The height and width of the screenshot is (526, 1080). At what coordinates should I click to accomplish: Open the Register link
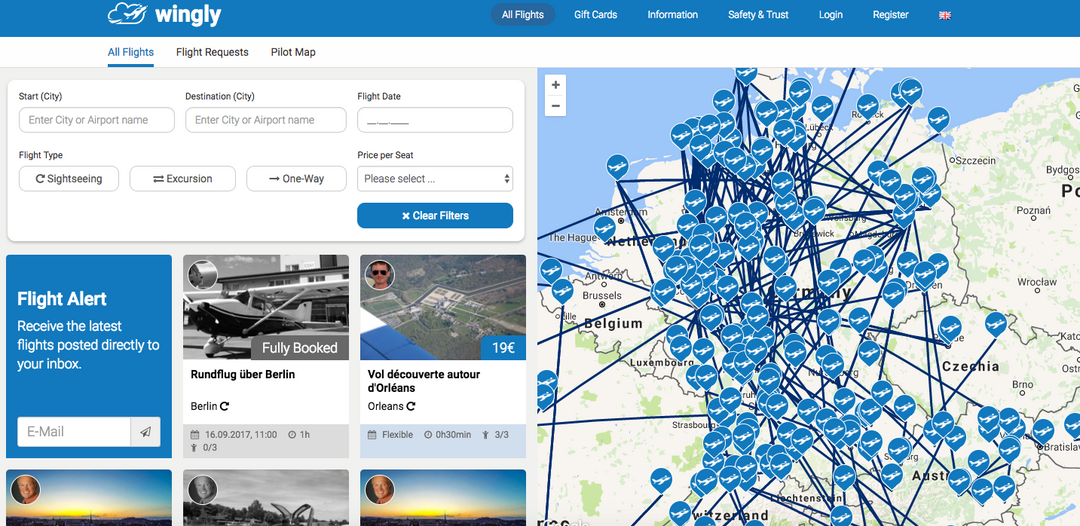click(x=890, y=15)
